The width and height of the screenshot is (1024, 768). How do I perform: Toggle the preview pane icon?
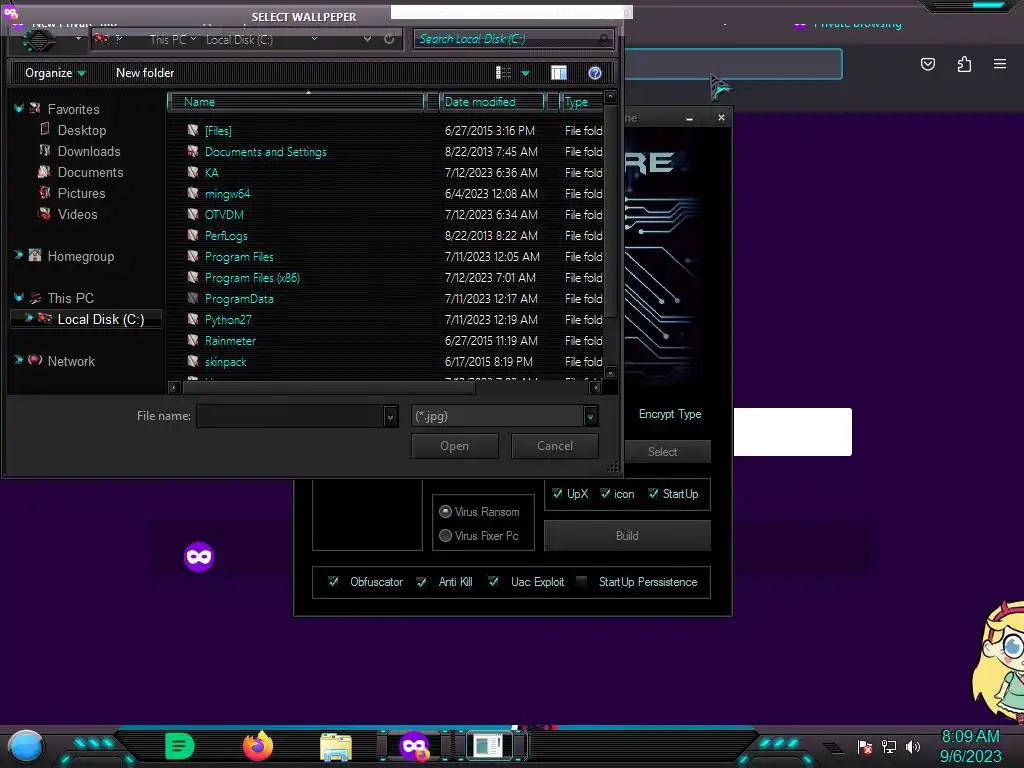(x=559, y=72)
